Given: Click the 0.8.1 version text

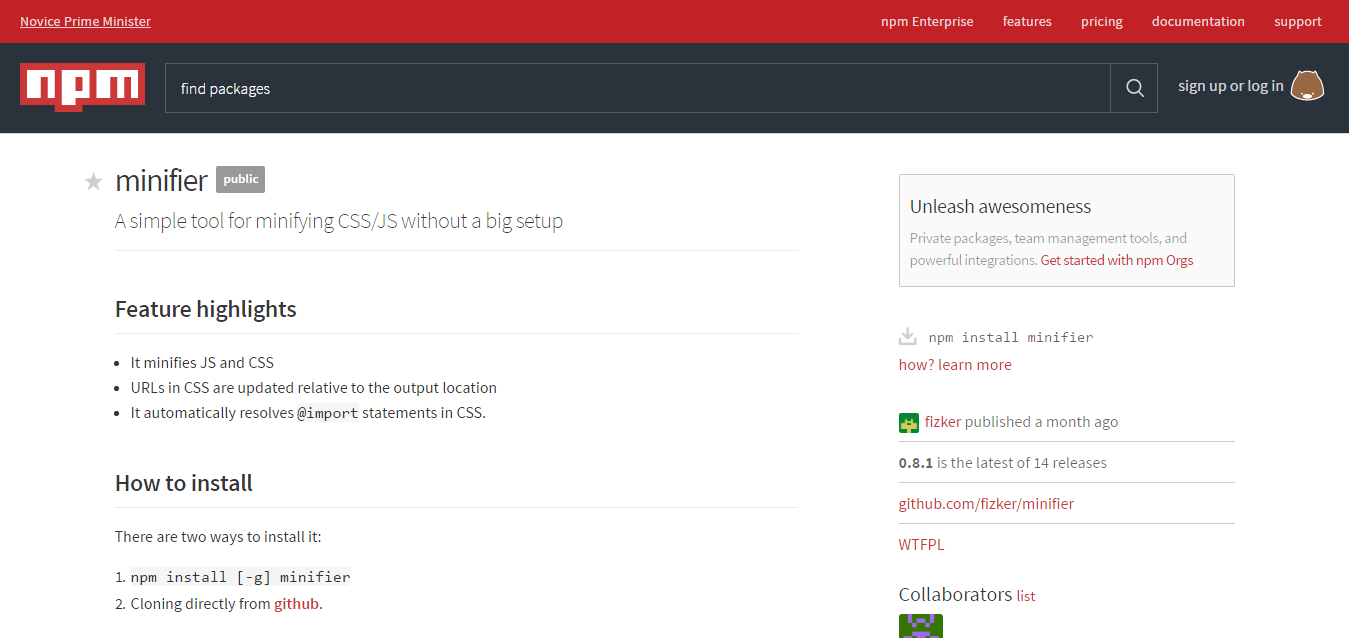Looking at the screenshot, I should [916, 463].
